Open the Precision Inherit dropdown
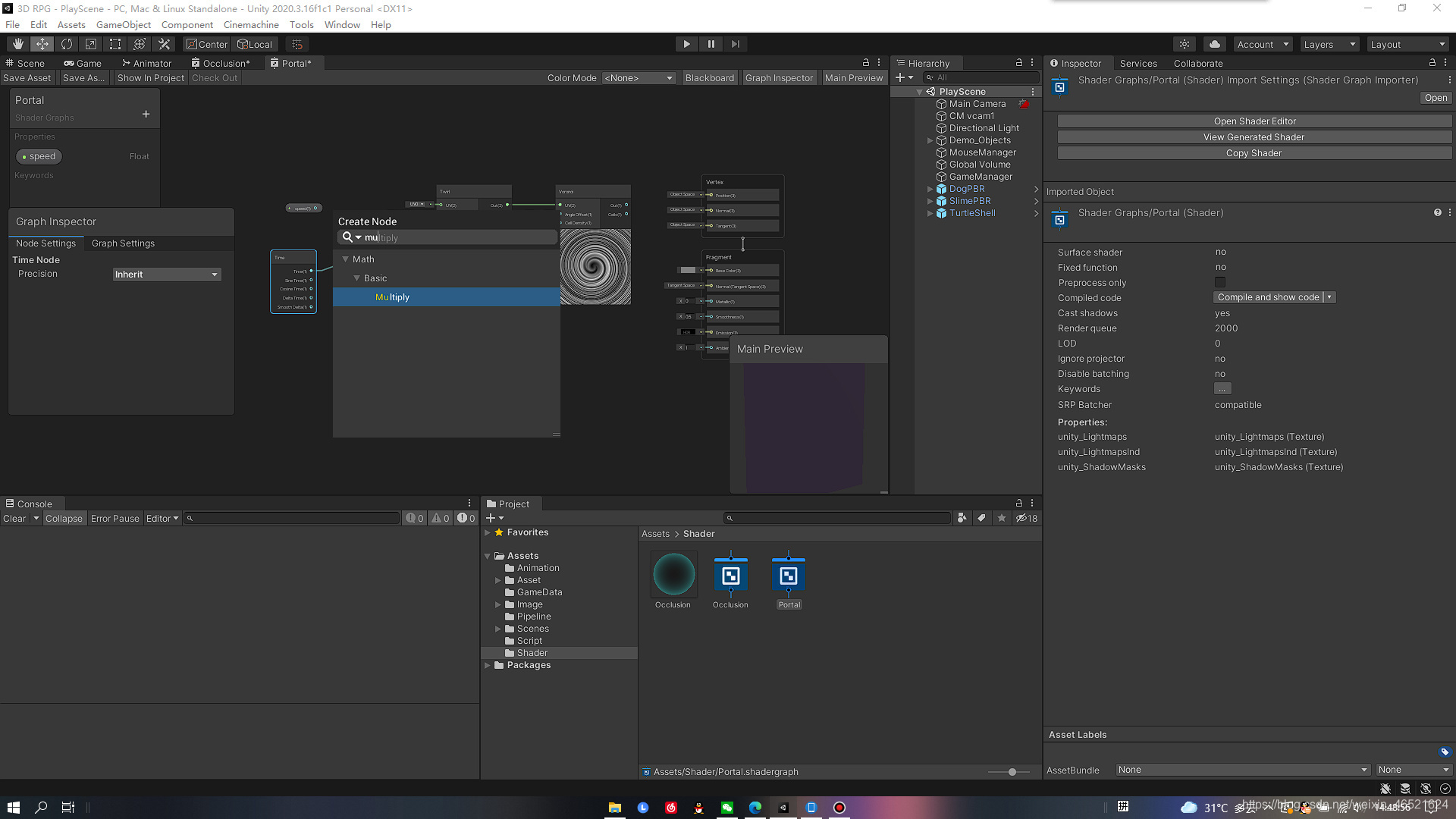The image size is (1456, 819). (x=167, y=275)
